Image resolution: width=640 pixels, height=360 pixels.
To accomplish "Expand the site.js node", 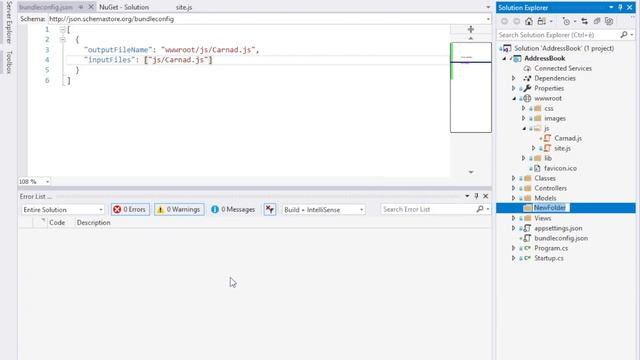I will click(x=533, y=148).
